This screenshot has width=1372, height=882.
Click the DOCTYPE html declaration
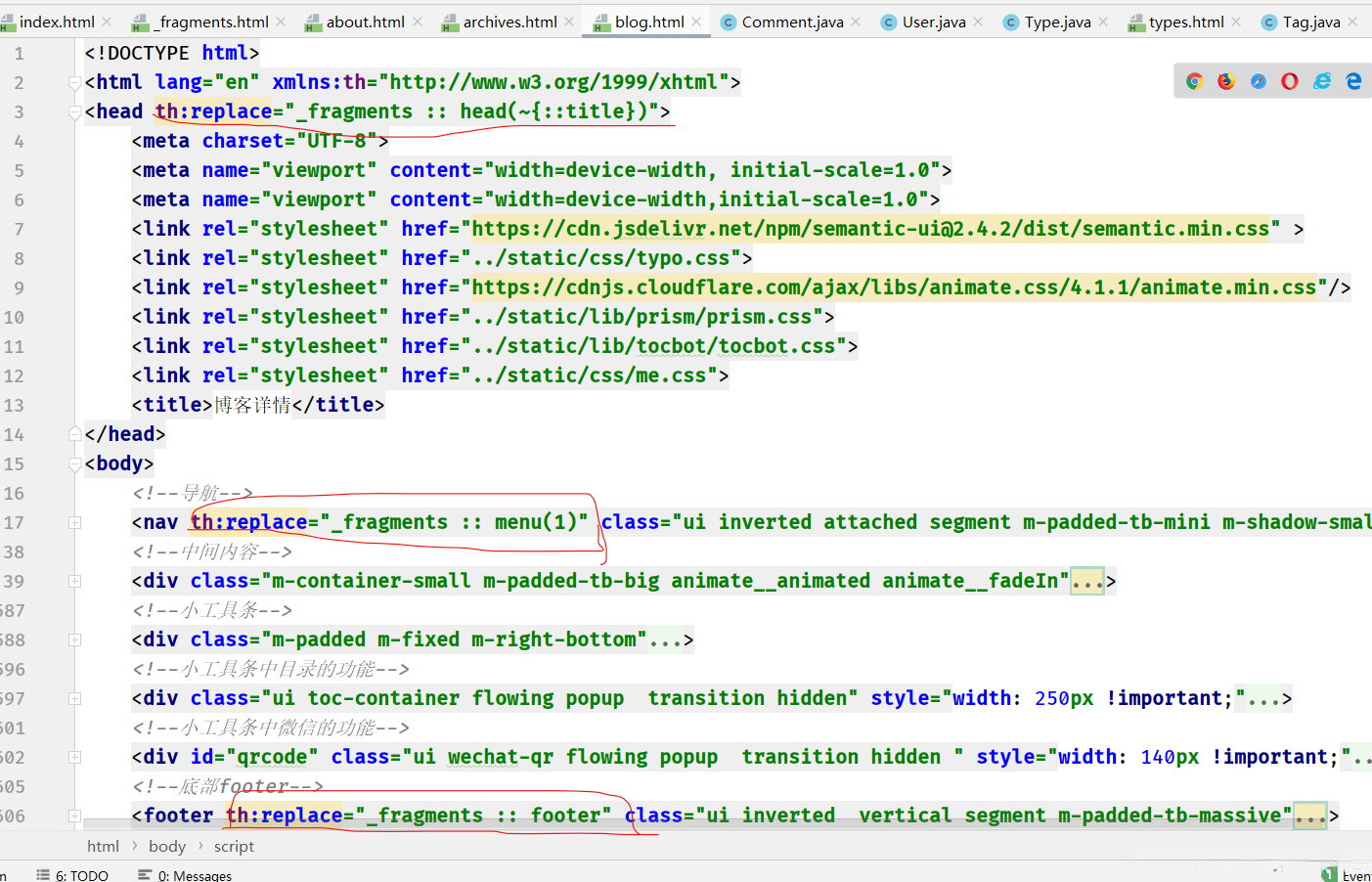click(172, 53)
